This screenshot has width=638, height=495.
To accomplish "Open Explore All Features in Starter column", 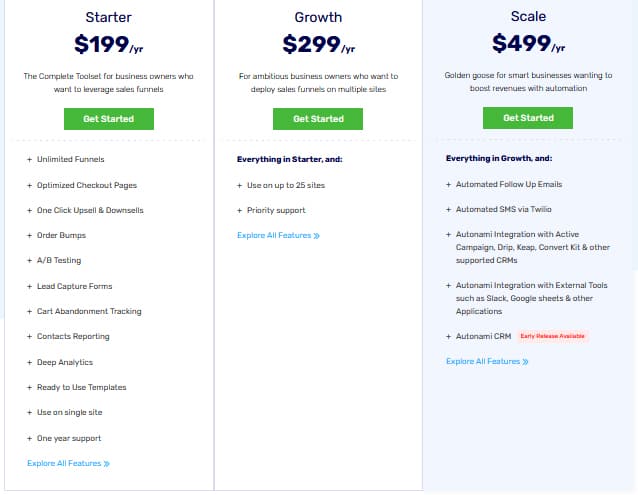I will click(68, 463).
